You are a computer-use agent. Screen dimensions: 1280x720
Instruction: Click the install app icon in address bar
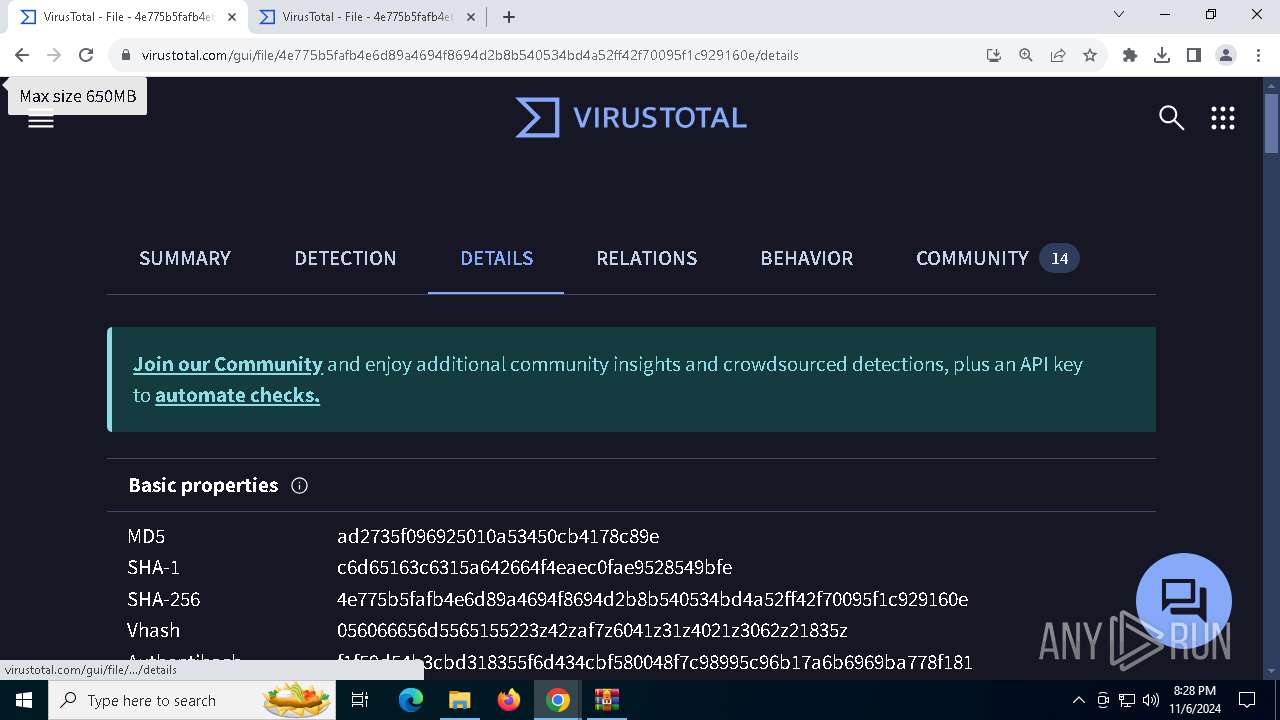(x=994, y=55)
